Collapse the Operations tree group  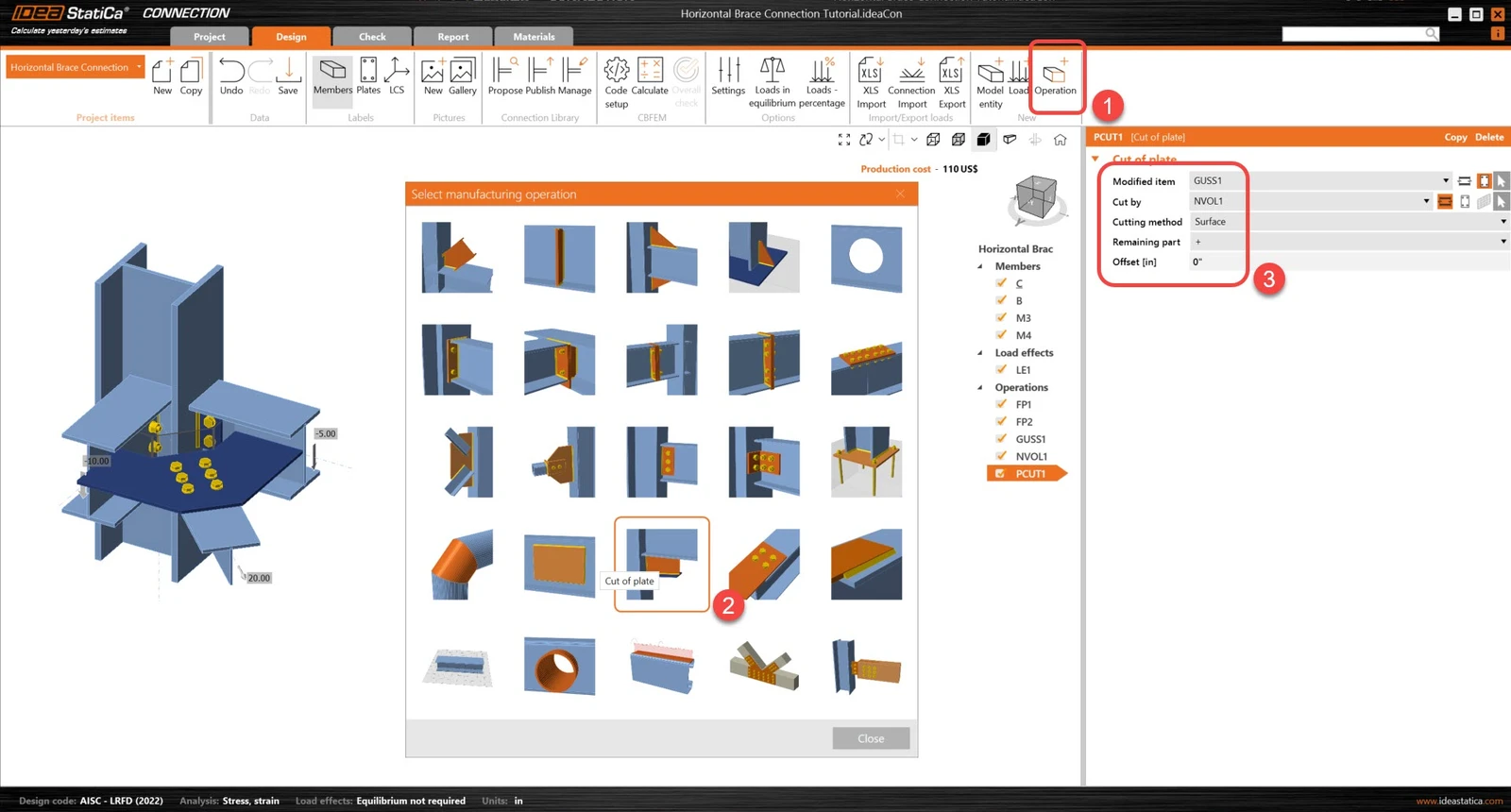tap(980, 387)
